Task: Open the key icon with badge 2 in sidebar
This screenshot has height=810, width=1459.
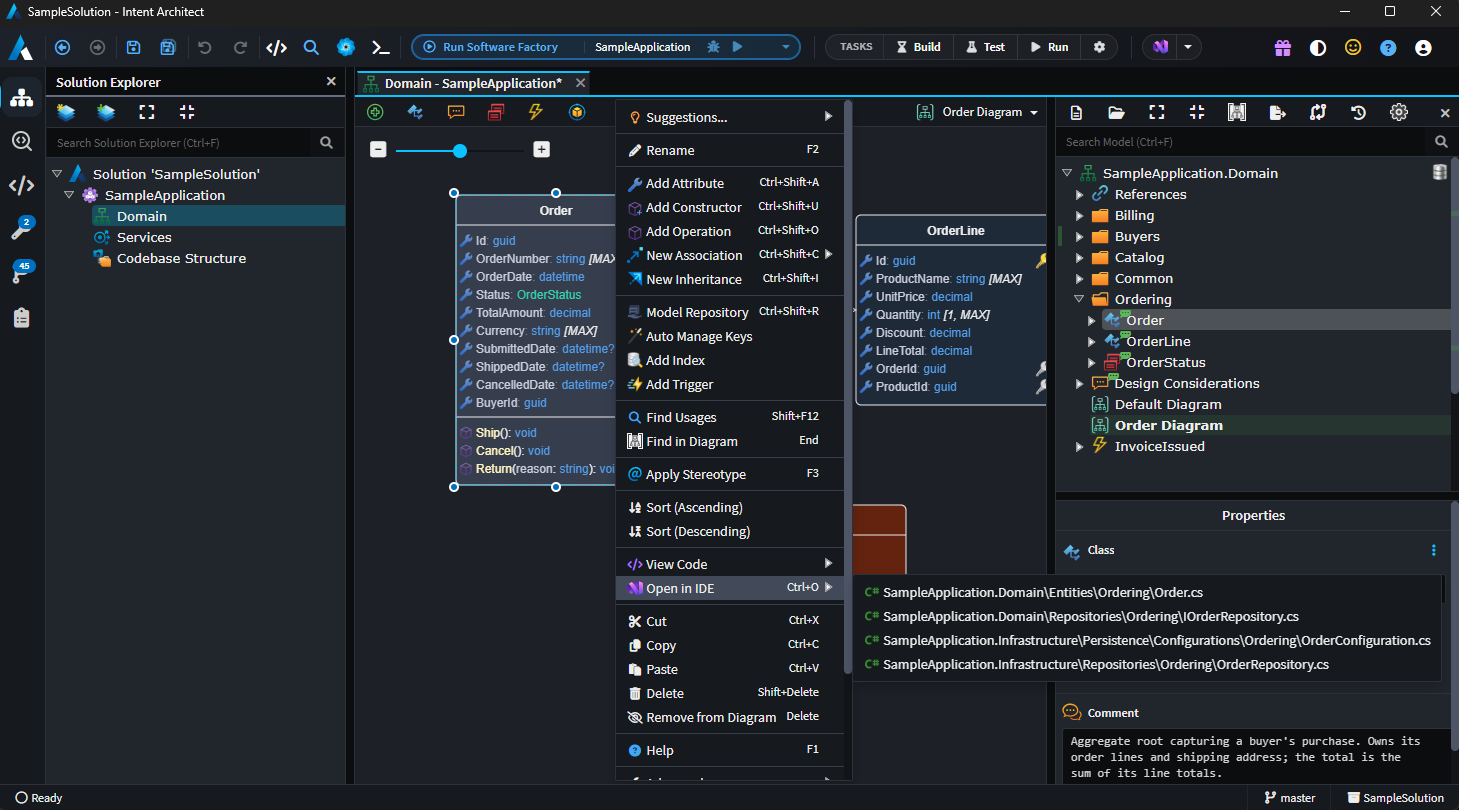Action: pyautogui.click(x=21, y=230)
